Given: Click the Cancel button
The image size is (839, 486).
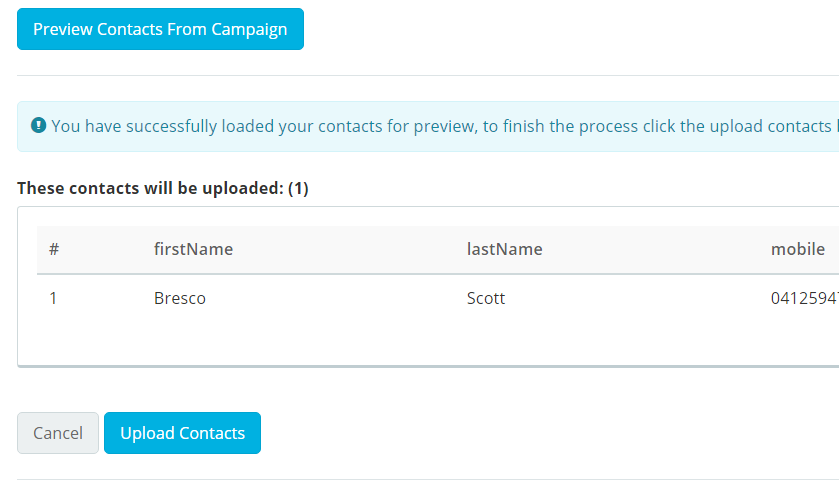Looking at the screenshot, I should tap(58, 433).
